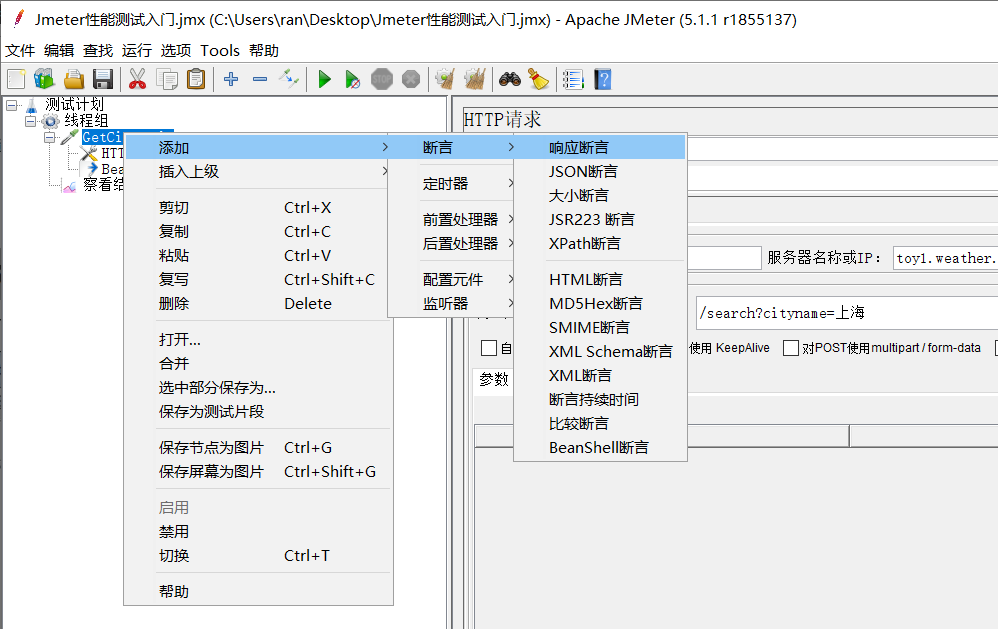
Task: Choose MD5Hex断言 menu item
Action: (x=600, y=303)
